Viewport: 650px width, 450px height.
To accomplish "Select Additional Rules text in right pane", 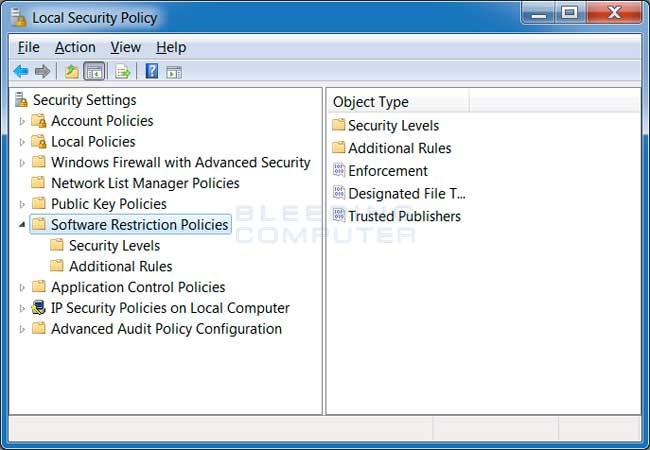I will click(x=400, y=148).
